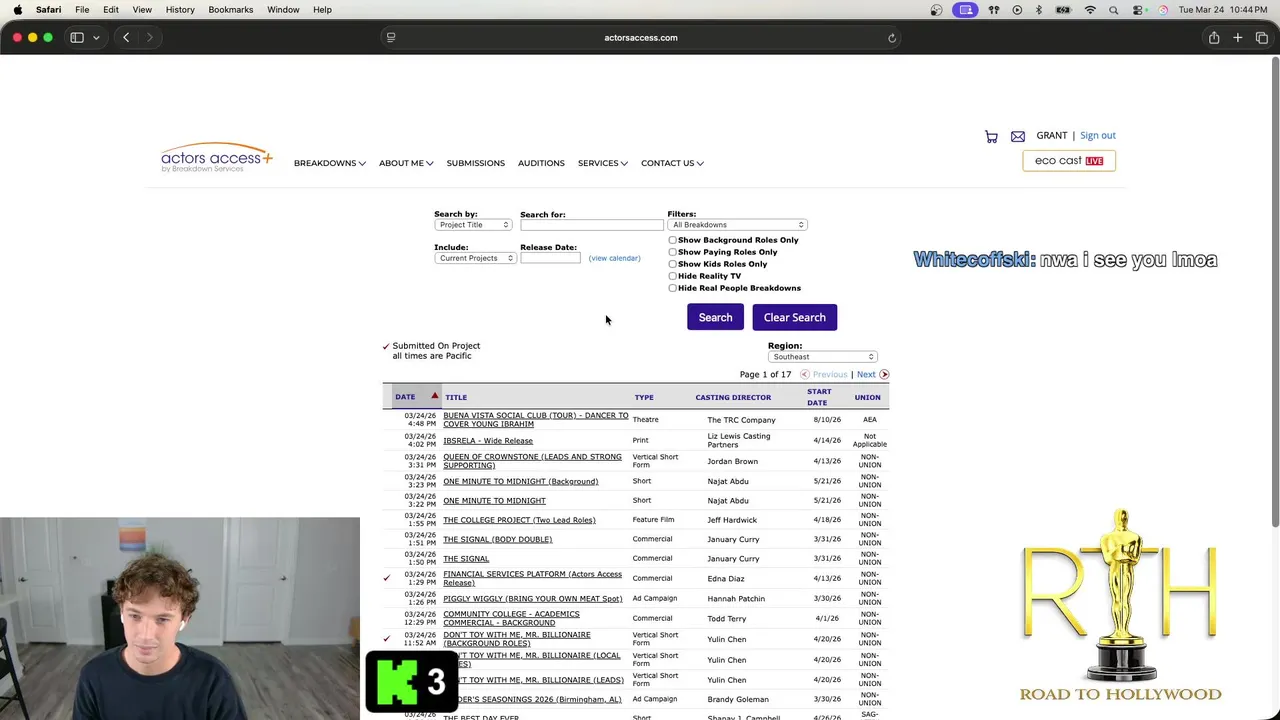
Task: Reload the page with the refresh icon
Action: click(x=892, y=38)
